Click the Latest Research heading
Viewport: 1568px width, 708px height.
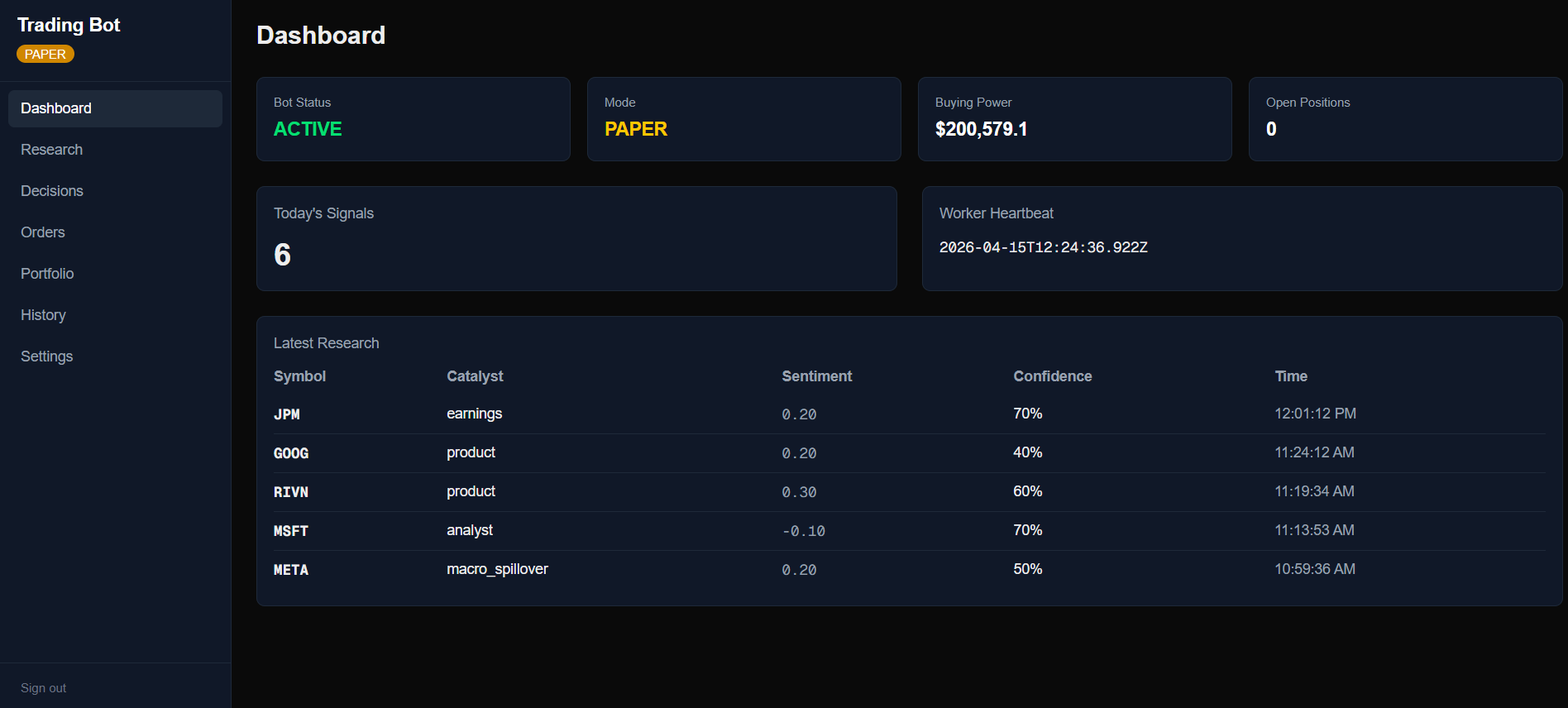pyautogui.click(x=326, y=343)
